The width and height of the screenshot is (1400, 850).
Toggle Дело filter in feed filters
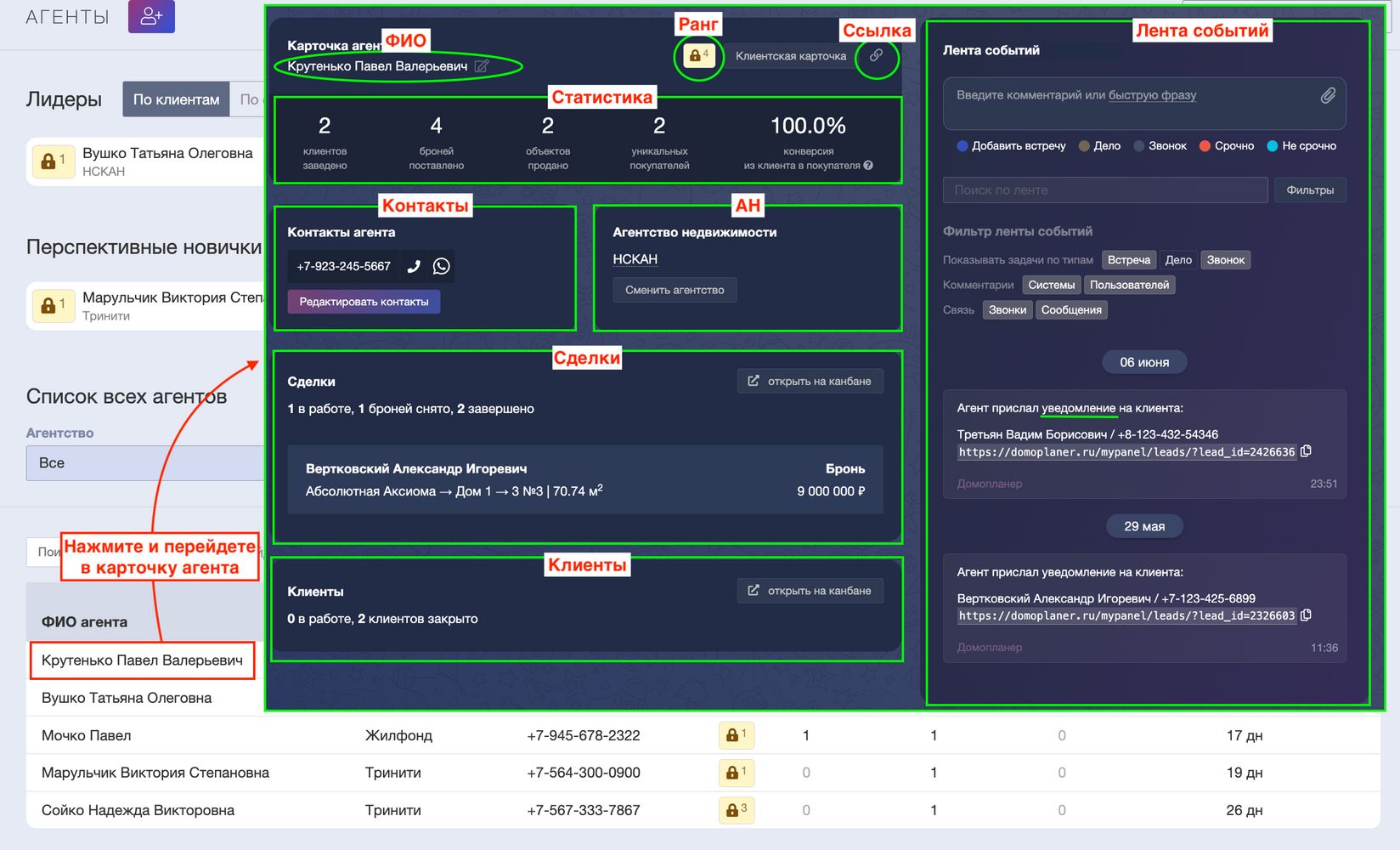[x=1178, y=260]
